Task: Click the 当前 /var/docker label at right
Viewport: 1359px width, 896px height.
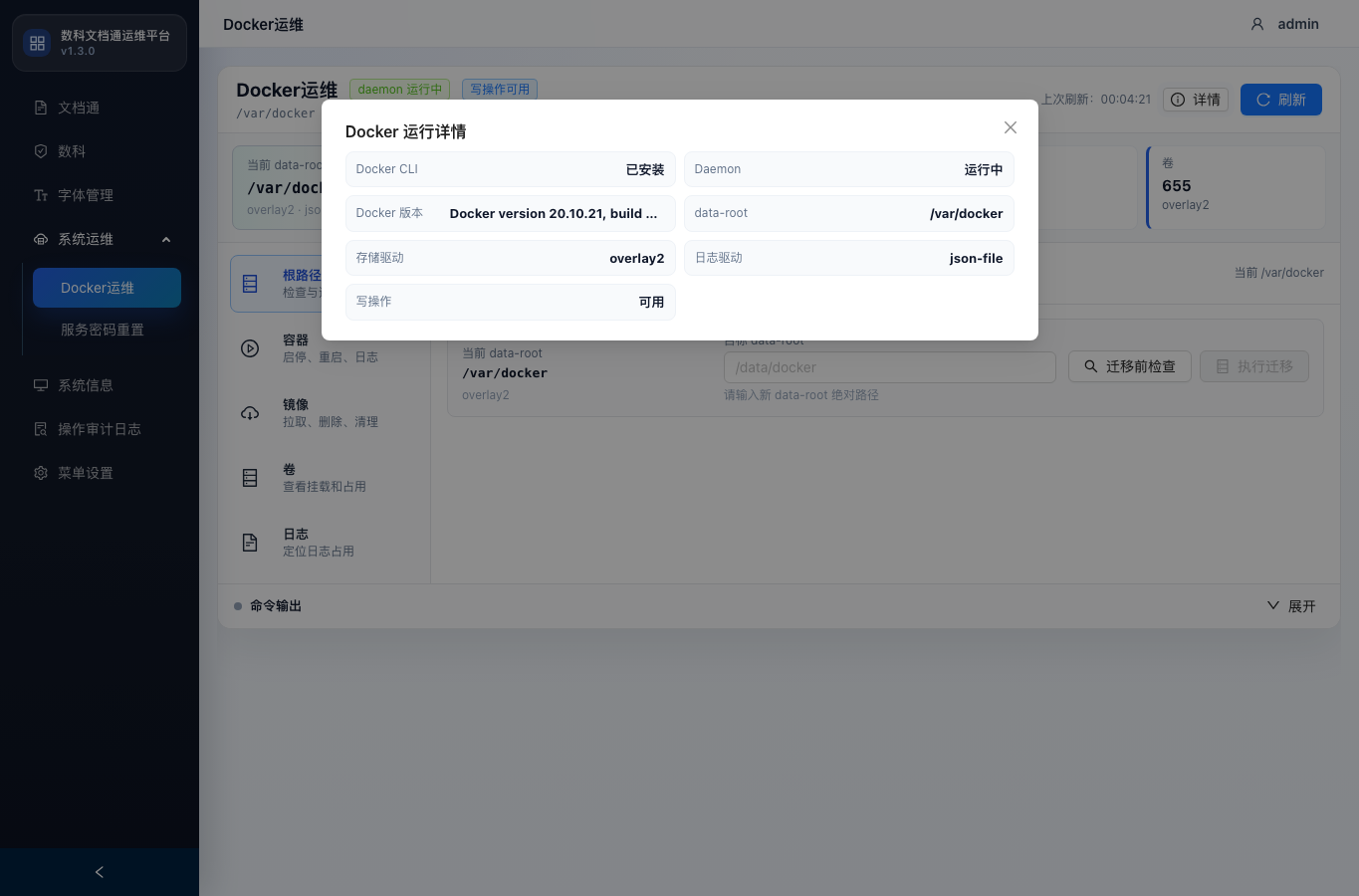Action: (1279, 273)
